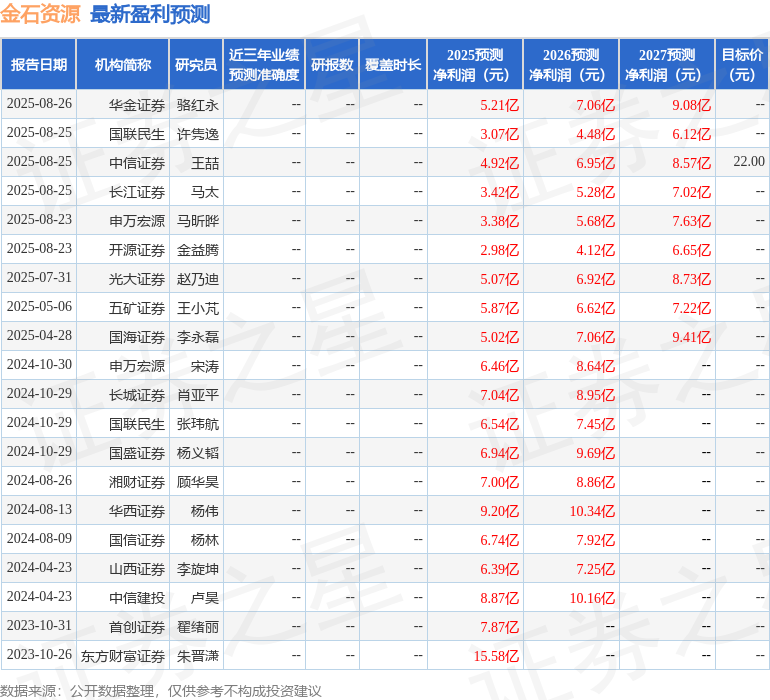Click the 近三年业绩预测准确度 column header
Screen dimensions: 770x700
pyautogui.click(x=264, y=64)
